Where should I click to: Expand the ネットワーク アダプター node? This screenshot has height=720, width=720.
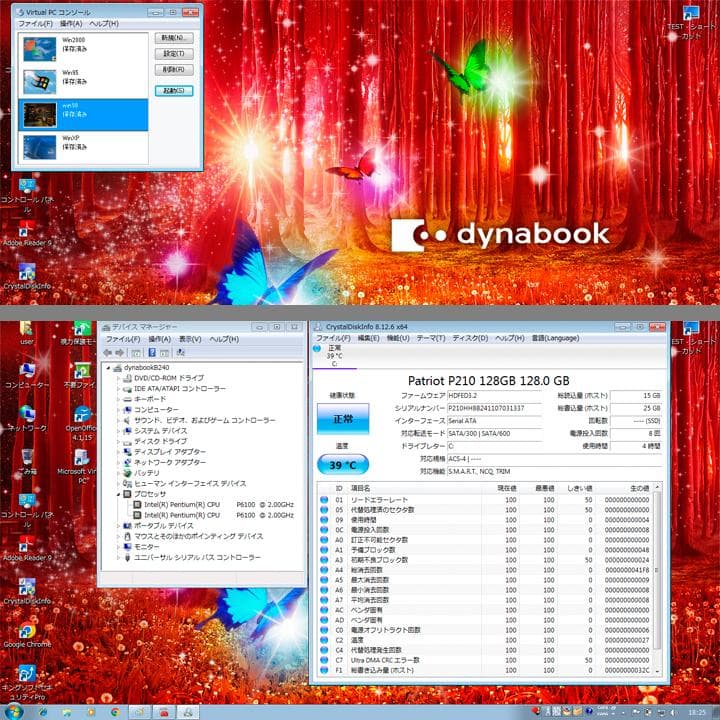pyautogui.click(x=118, y=463)
